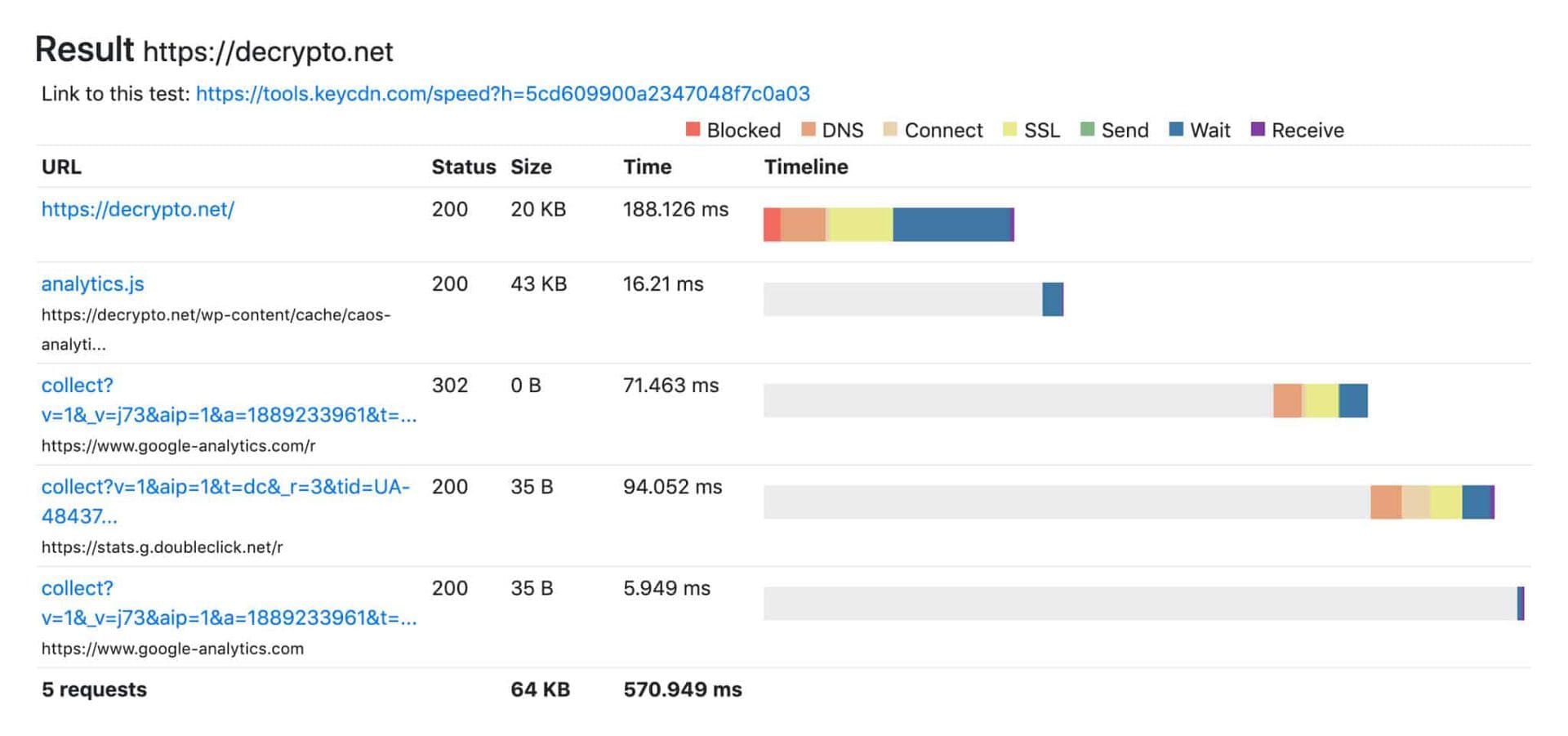Image resolution: width=1568 pixels, height=736 pixels.
Task: Click the orange DNS segment in doubleclick timeline
Action: pos(1386,502)
